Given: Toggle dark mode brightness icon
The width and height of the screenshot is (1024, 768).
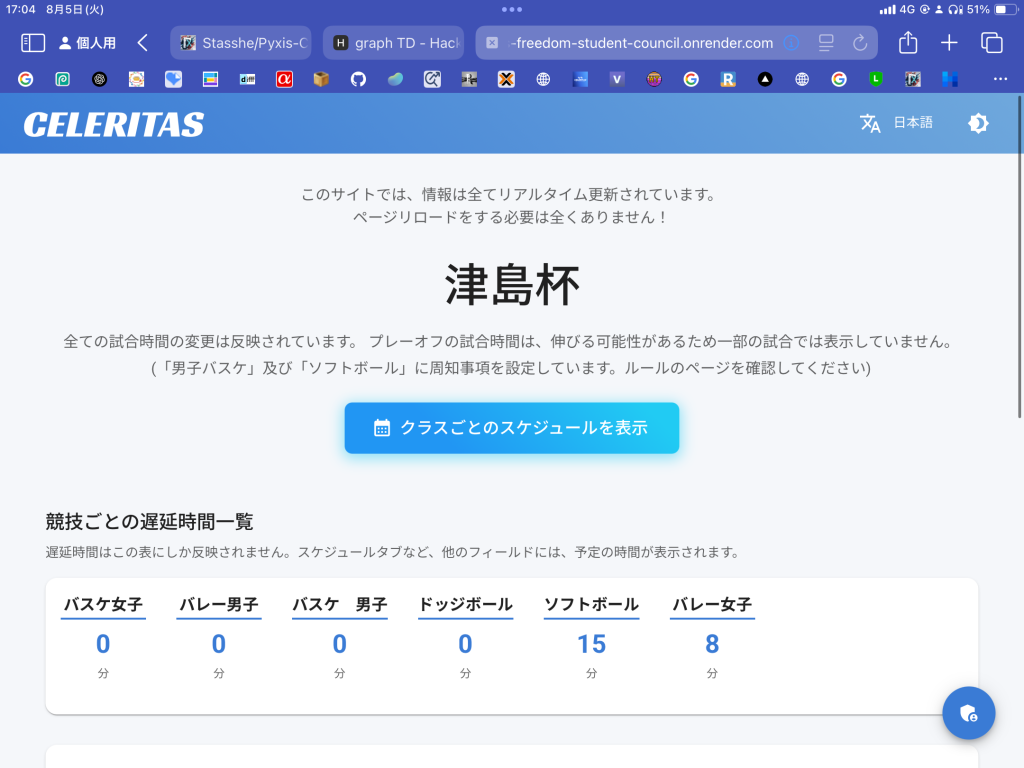Looking at the screenshot, I should coord(978,123).
